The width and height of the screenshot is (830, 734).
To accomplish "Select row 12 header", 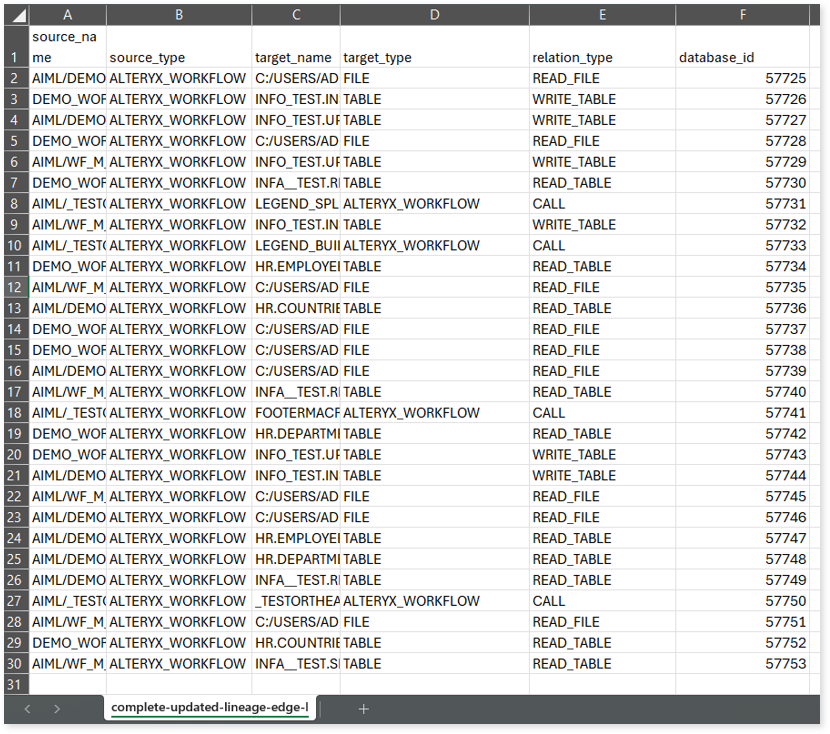I will click(x=16, y=287).
